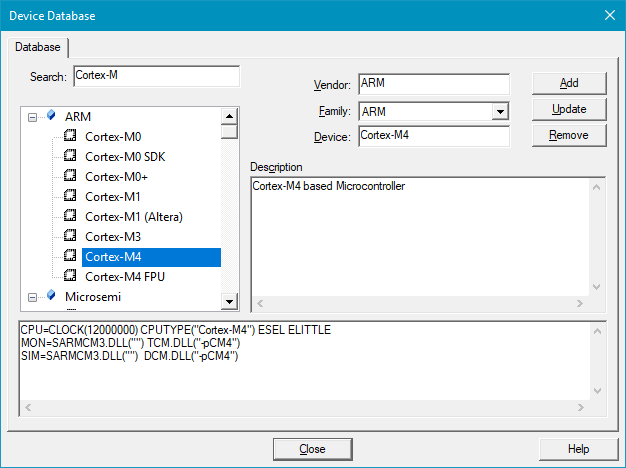Click the Update button
This screenshot has width=626, height=468.
click(569, 109)
